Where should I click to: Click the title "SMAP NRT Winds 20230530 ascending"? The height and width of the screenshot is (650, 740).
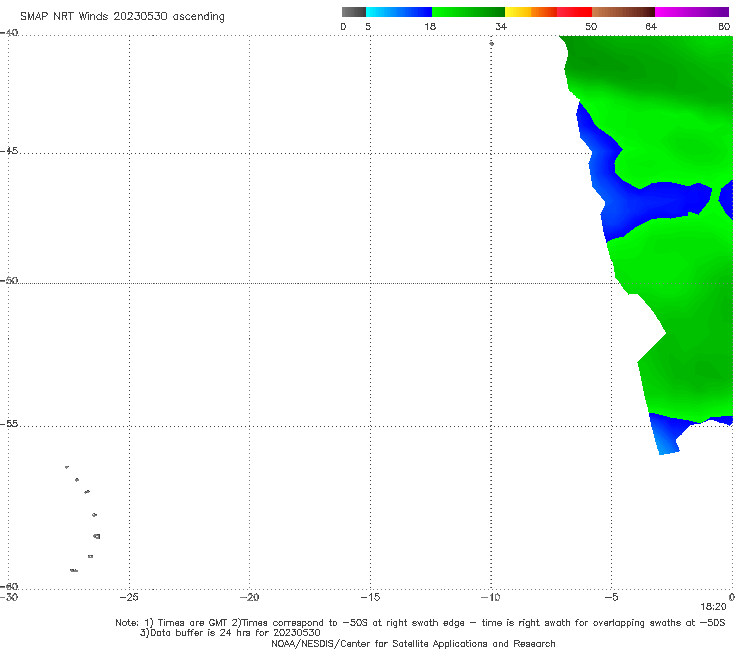tap(122, 17)
